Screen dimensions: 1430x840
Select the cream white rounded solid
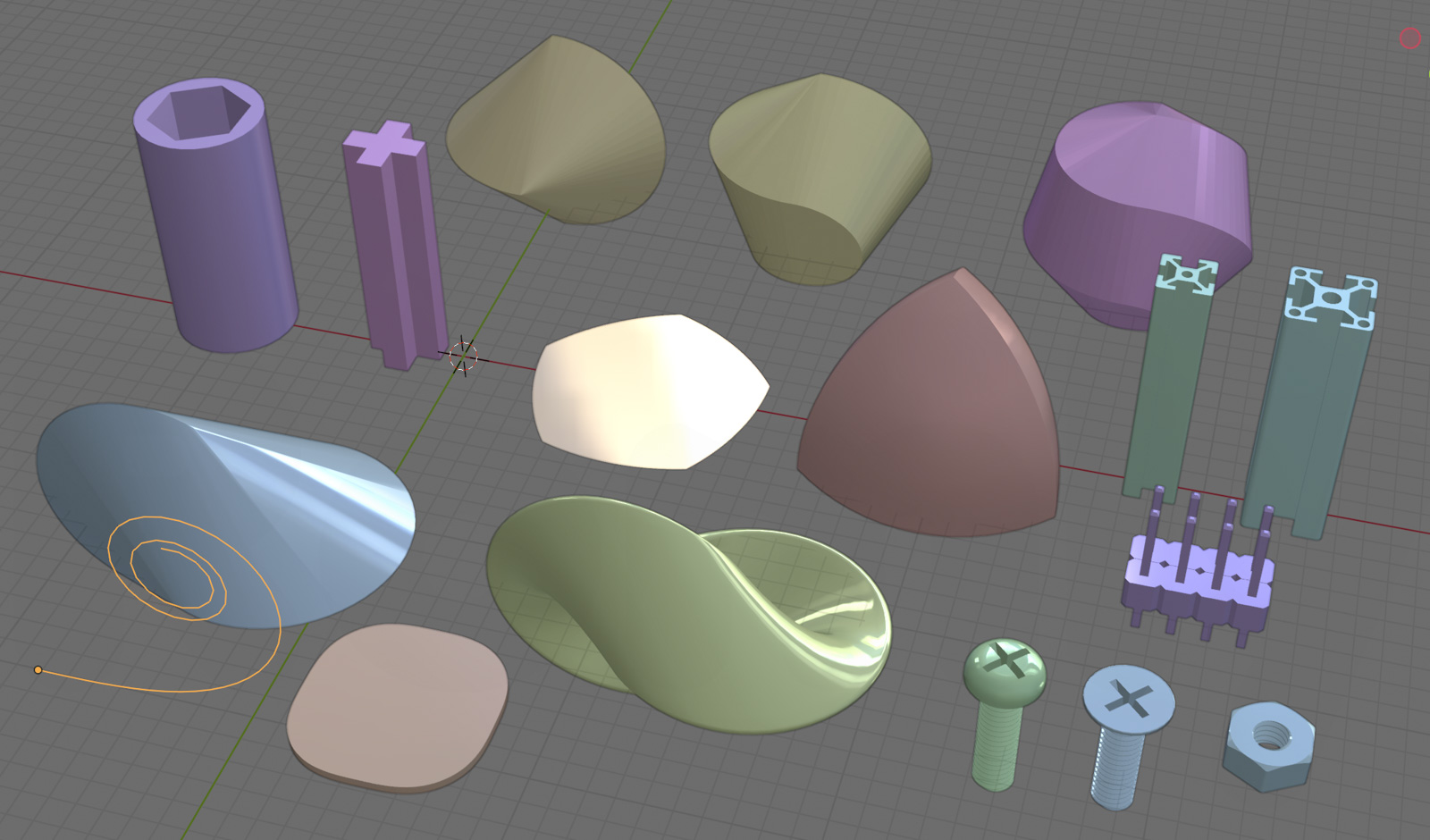pyautogui.click(x=650, y=391)
